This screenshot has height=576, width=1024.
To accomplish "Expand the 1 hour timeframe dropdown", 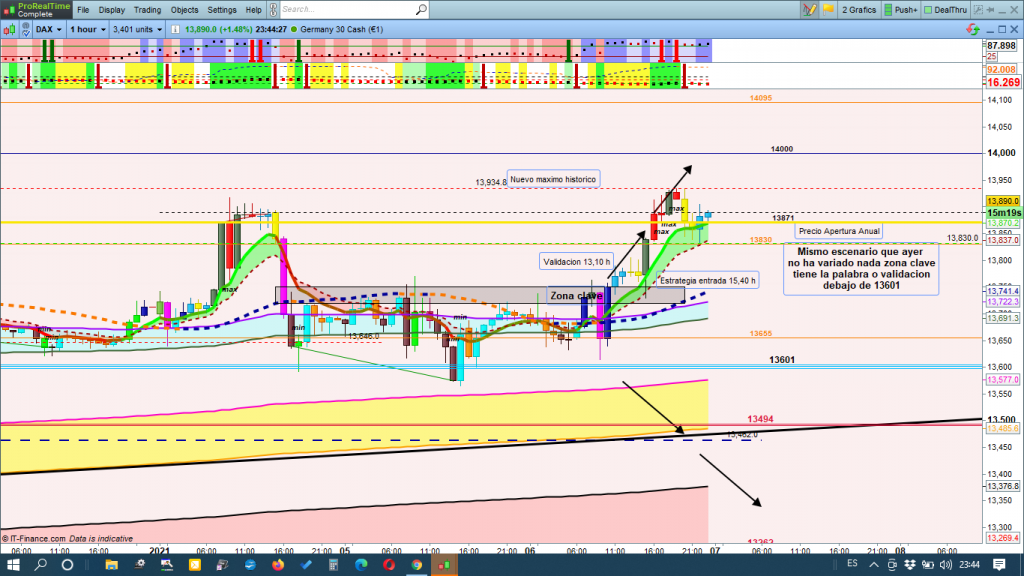I will point(88,29).
